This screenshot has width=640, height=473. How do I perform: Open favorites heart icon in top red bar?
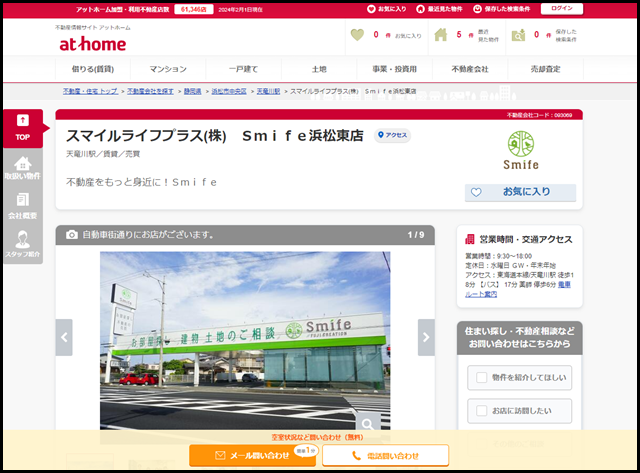tap(371, 9)
